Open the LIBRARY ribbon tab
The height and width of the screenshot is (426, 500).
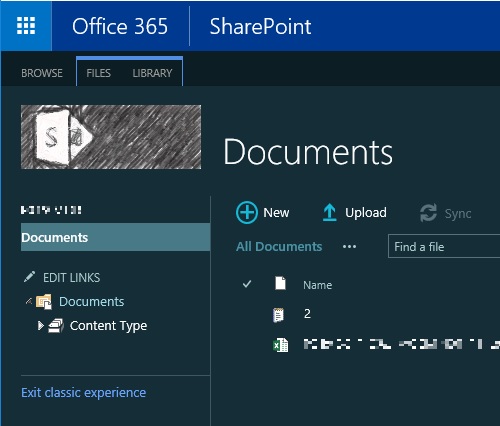click(x=152, y=73)
